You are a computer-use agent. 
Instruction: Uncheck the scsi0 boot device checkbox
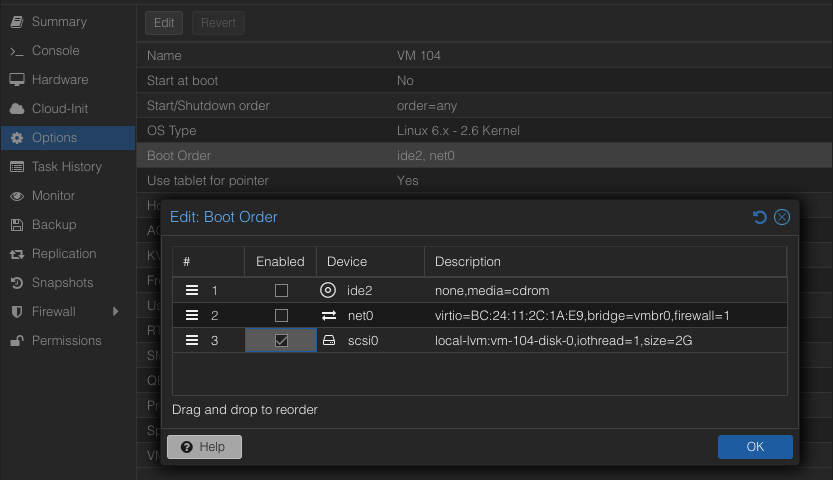(x=281, y=340)
